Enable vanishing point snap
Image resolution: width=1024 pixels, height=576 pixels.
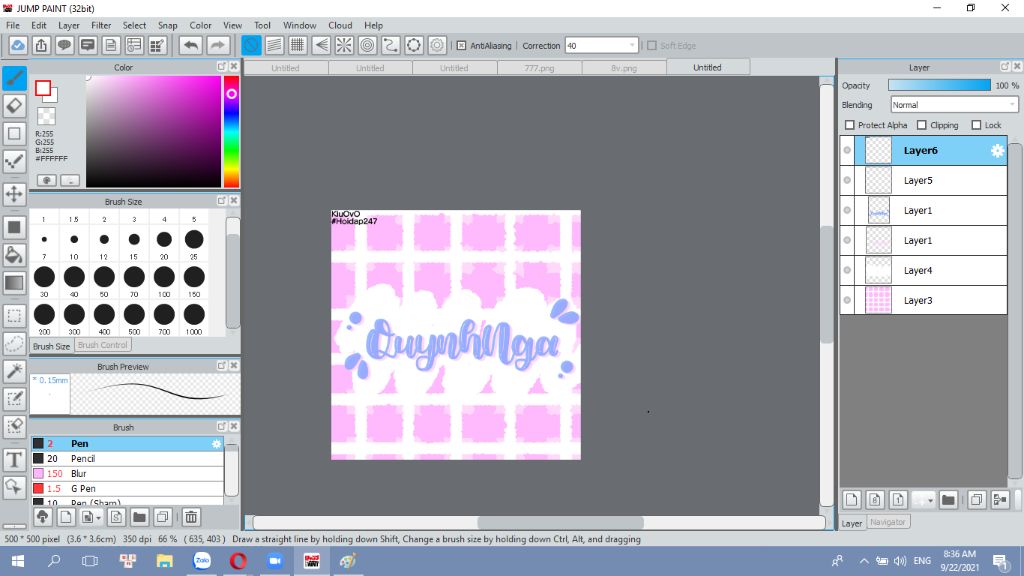tap(321, 45)
